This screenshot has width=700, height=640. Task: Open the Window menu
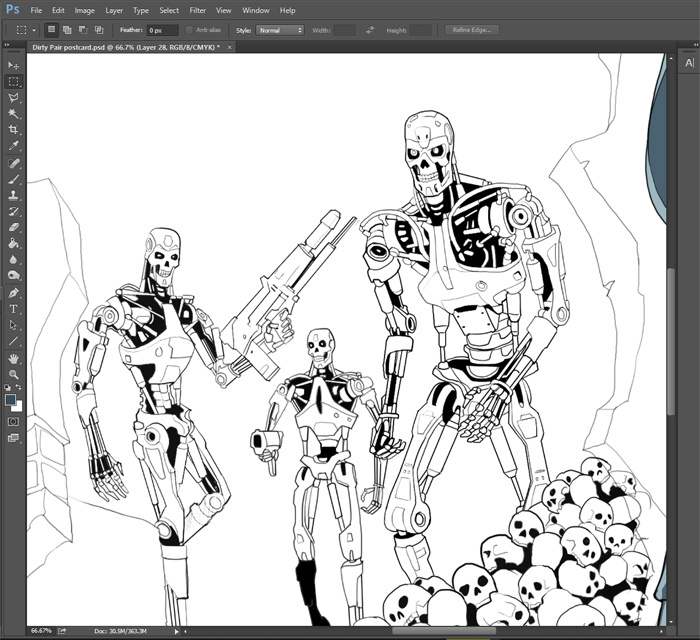255,10
